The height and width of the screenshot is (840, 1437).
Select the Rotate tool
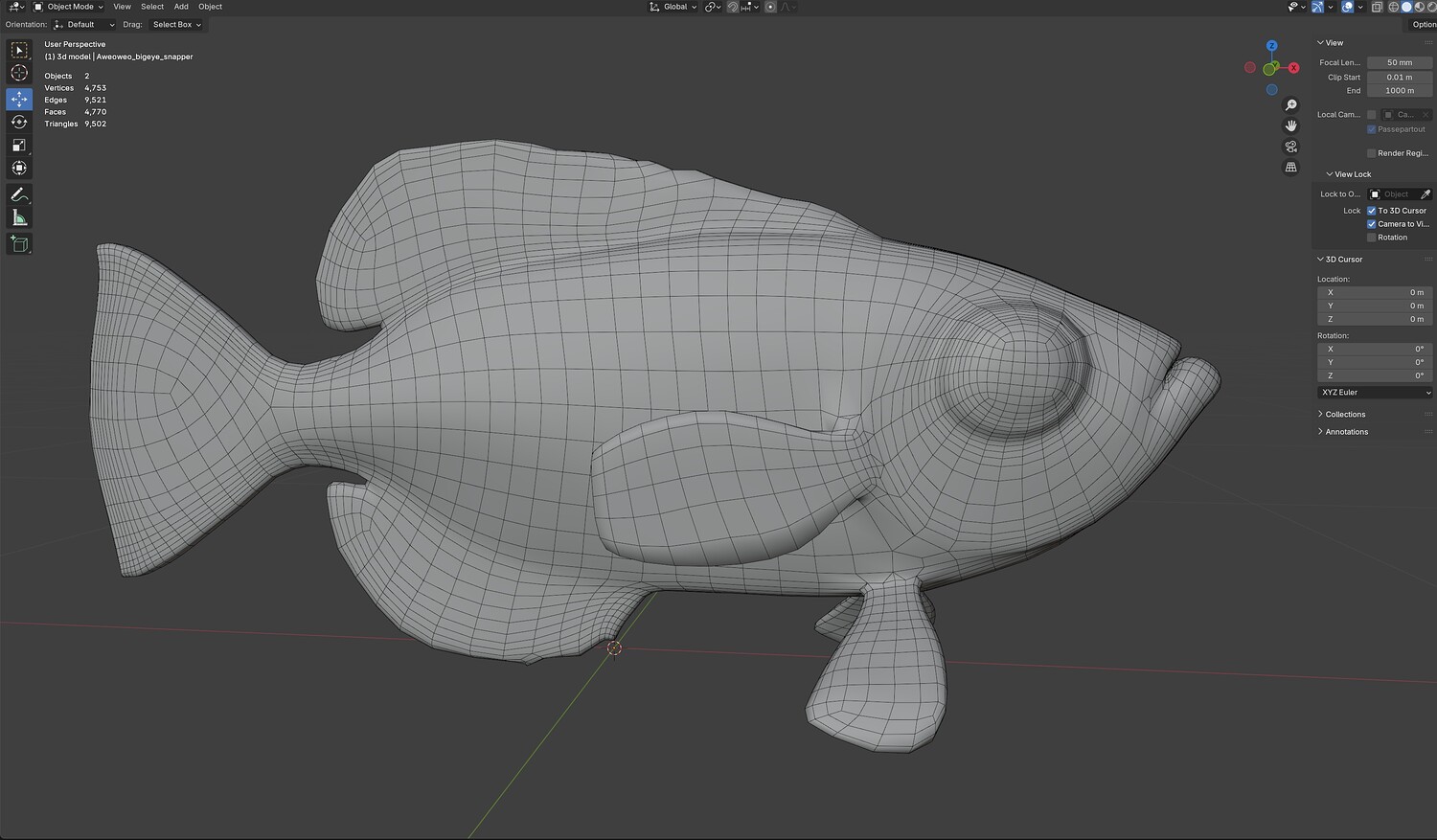[19, 122]
